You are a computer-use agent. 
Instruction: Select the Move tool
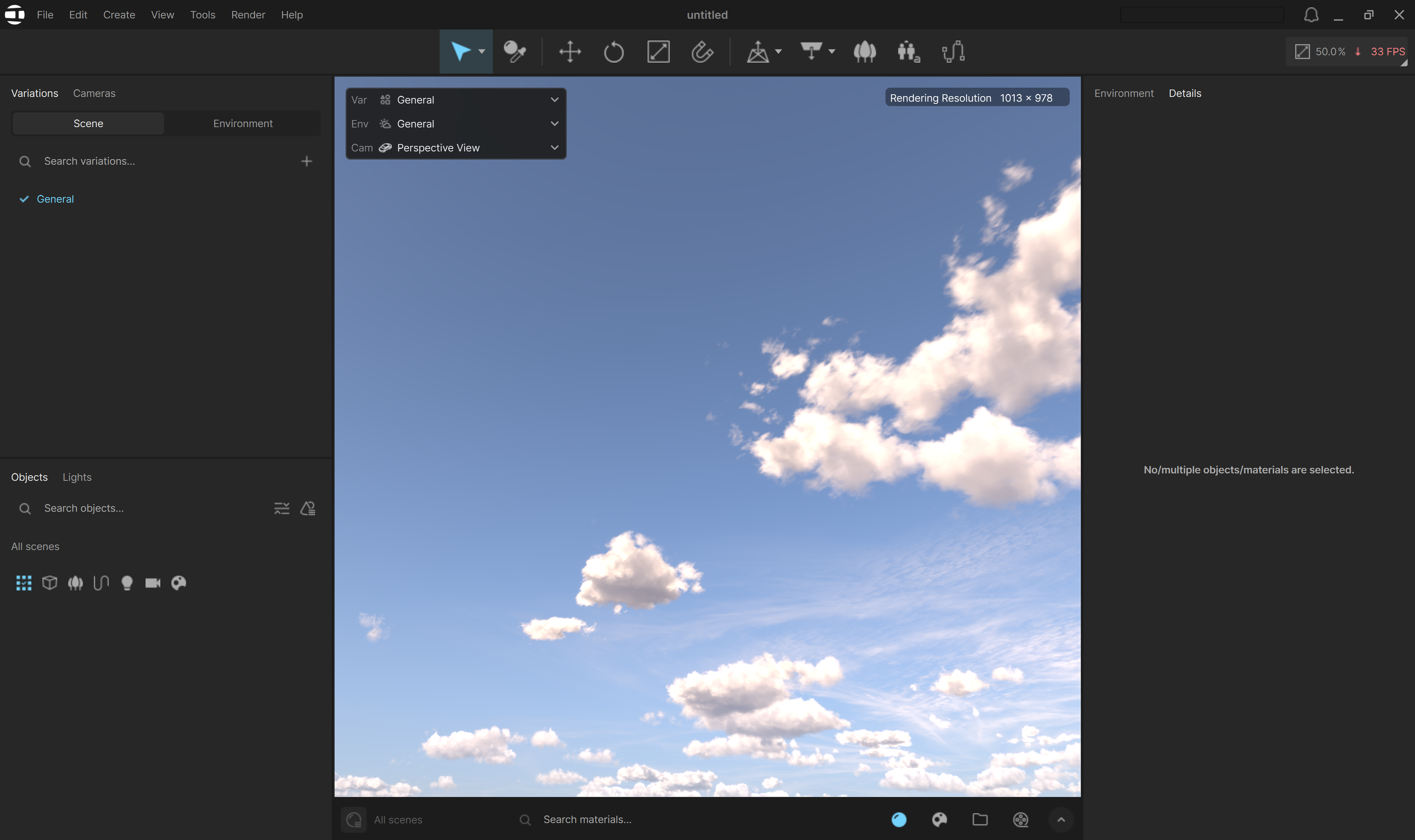point(570,52)
